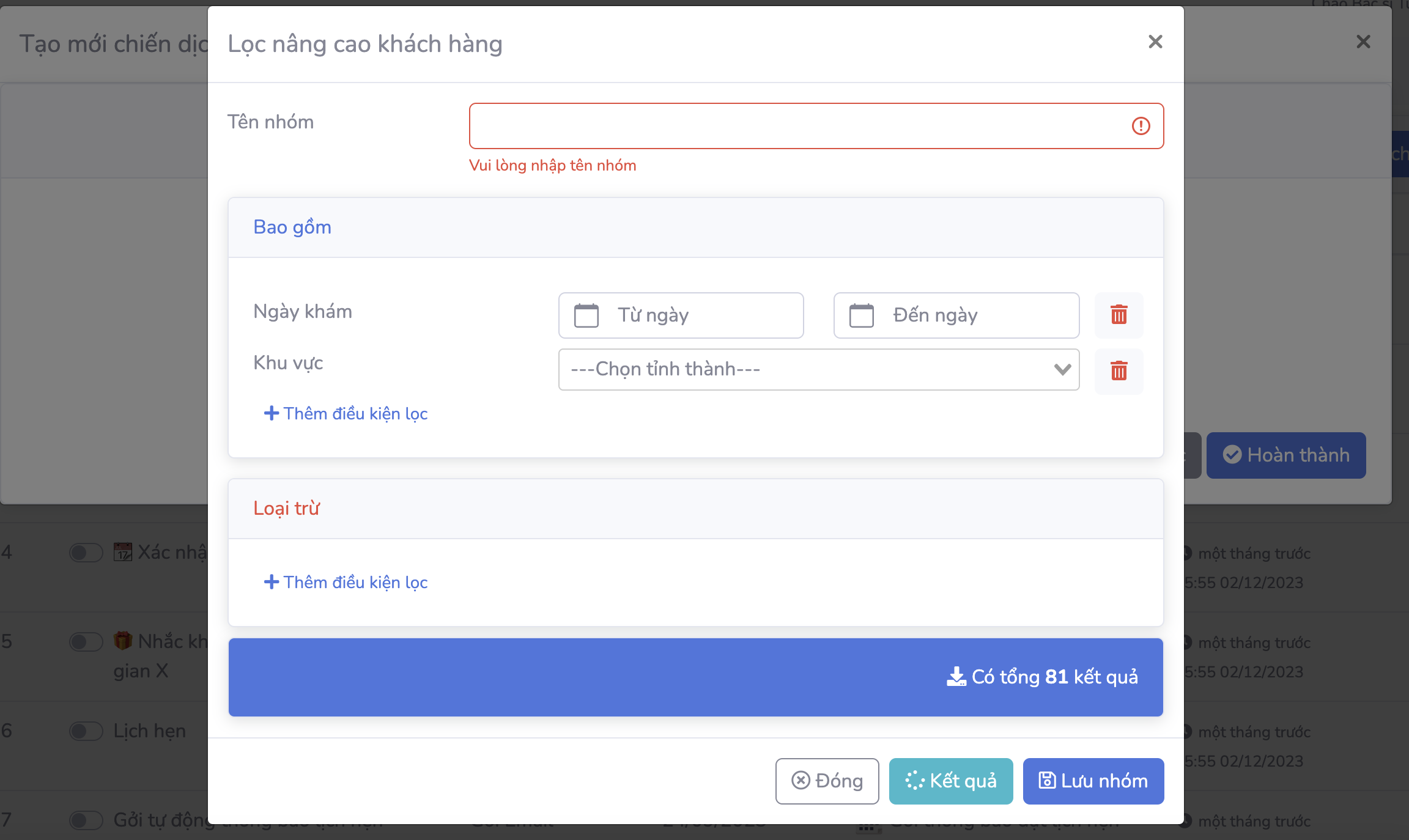
Task: Open the Chọn tỉnh thành dropdown
Action: click(818, 369)
